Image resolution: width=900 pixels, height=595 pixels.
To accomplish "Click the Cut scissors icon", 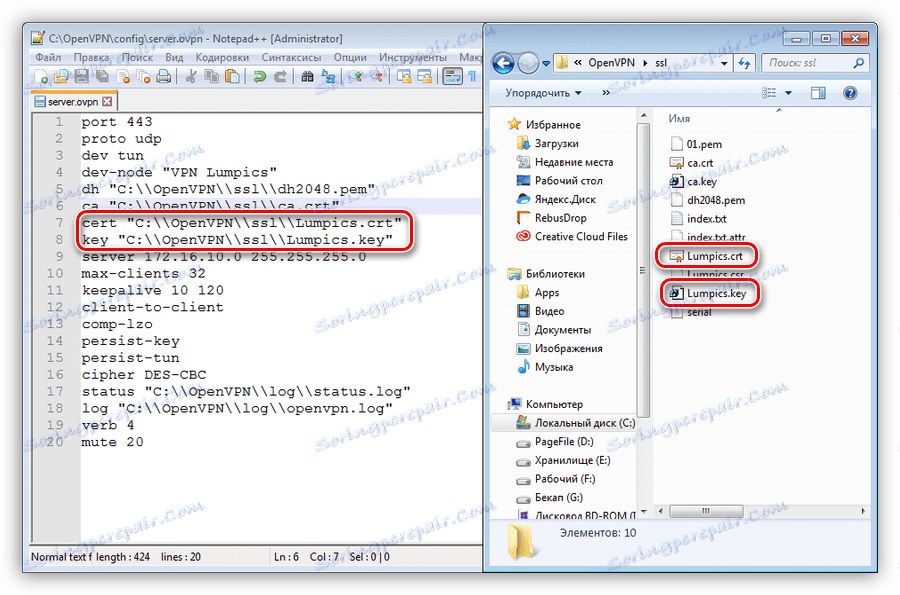I will click(x=191, y=77).
